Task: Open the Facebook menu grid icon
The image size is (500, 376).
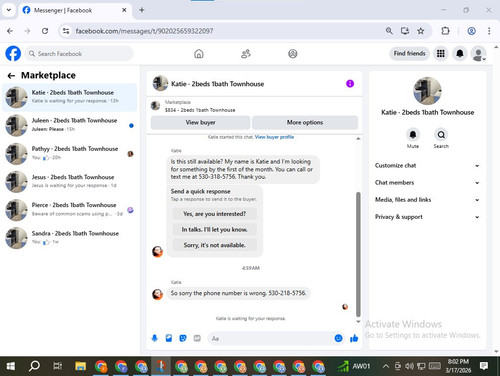Action: coord(441,53)
